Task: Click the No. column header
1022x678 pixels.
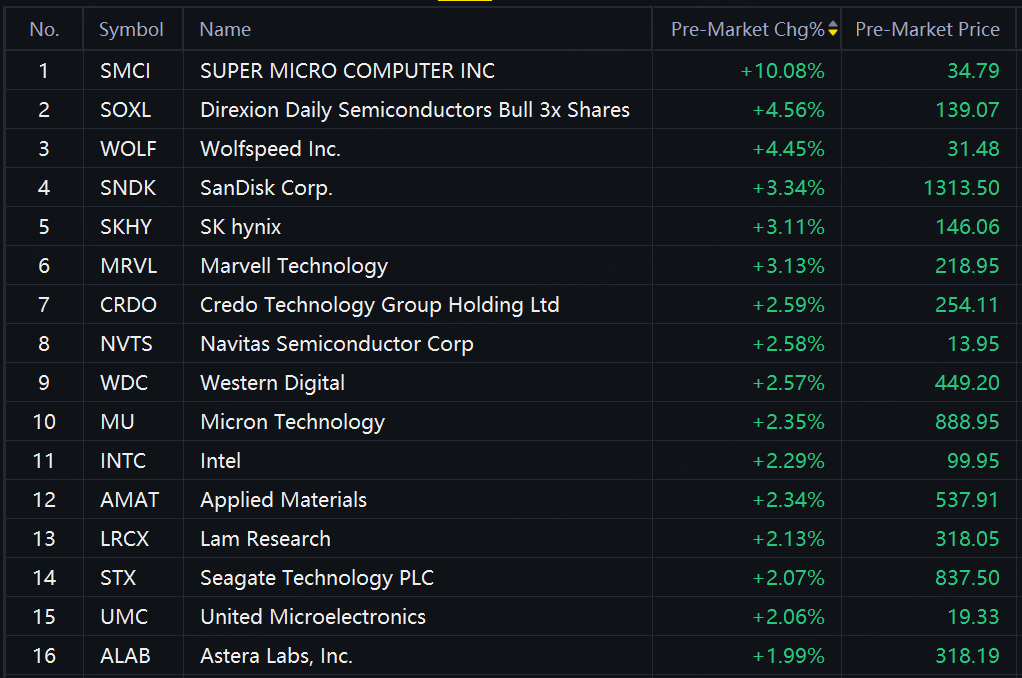Action: 44,29
